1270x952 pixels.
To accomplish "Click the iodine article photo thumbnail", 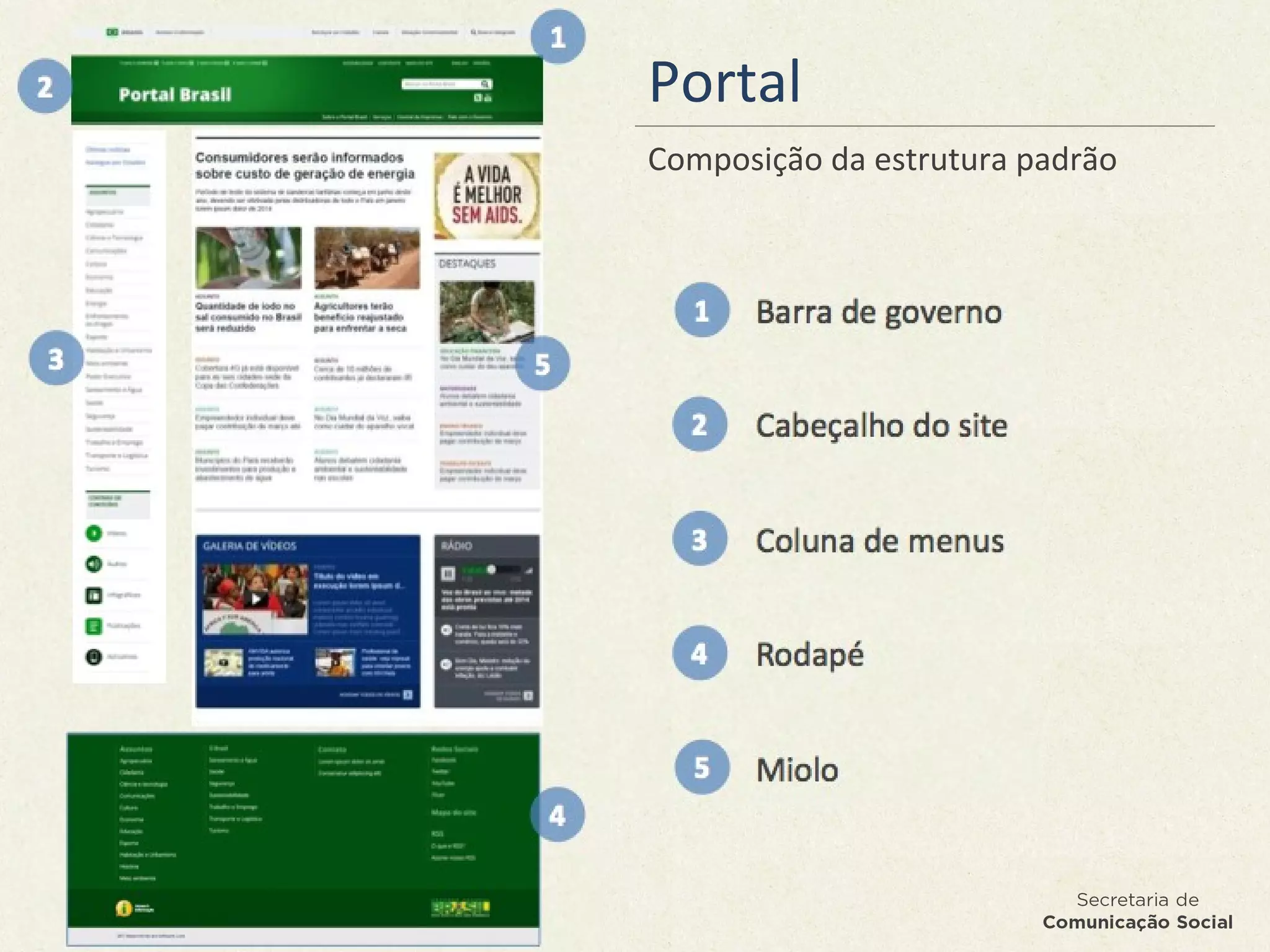I will coord(249,258).
